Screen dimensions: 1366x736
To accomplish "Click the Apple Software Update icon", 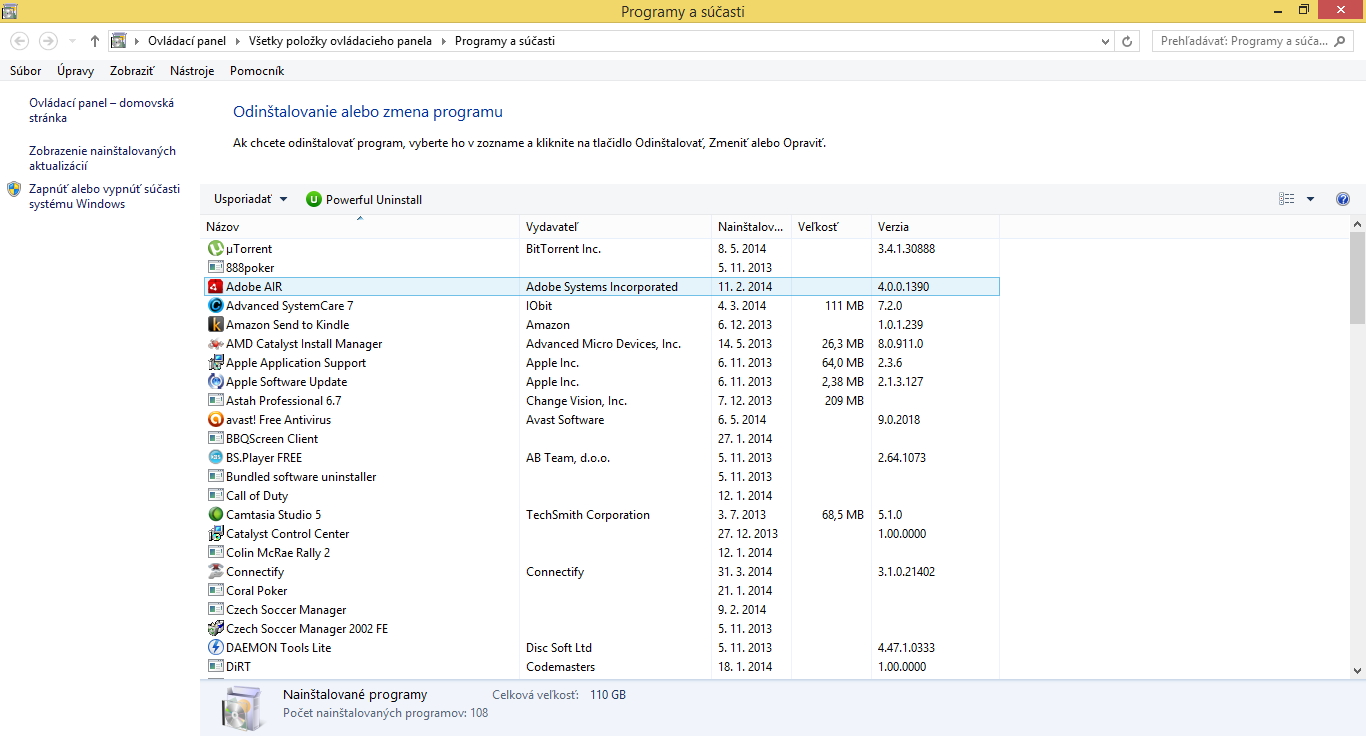I will 215,381.
